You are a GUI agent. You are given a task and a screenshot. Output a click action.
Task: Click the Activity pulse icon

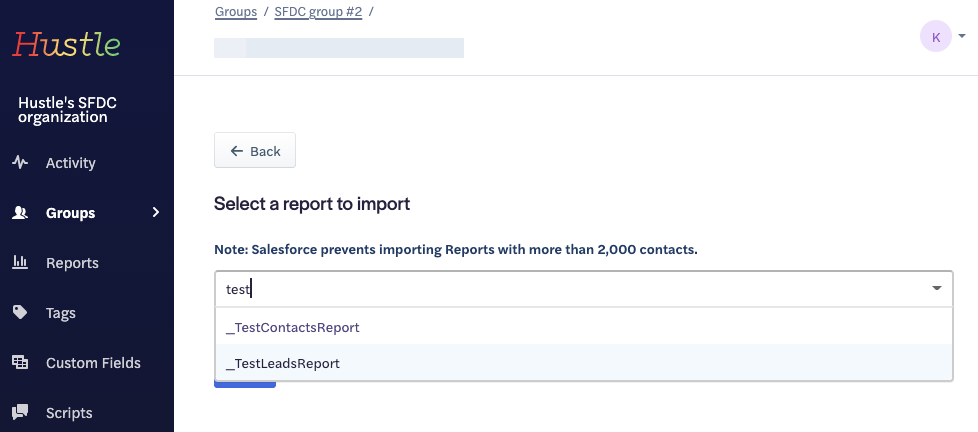20,163
